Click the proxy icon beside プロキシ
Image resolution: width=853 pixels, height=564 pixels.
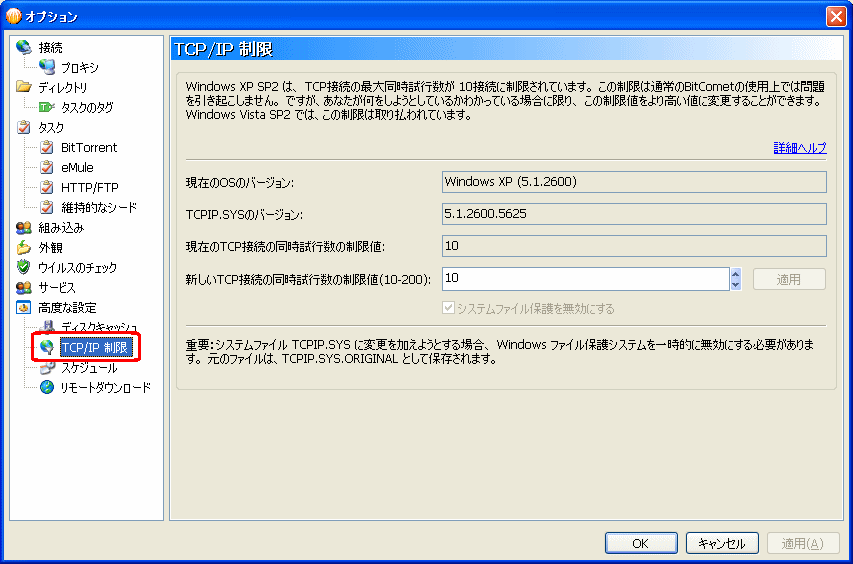pos(47,67)
